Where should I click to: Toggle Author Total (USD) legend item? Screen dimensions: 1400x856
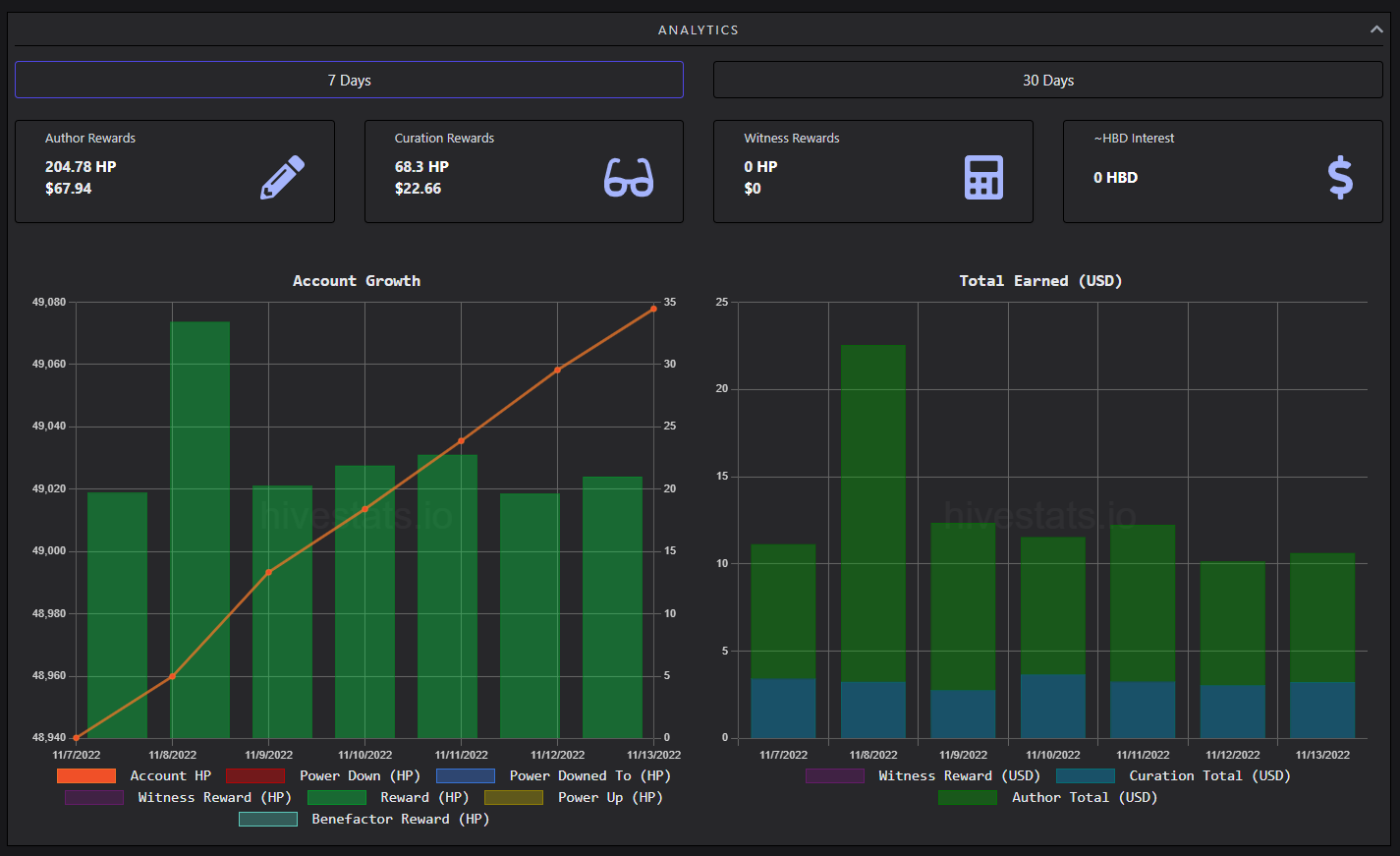click(1048, 797)
